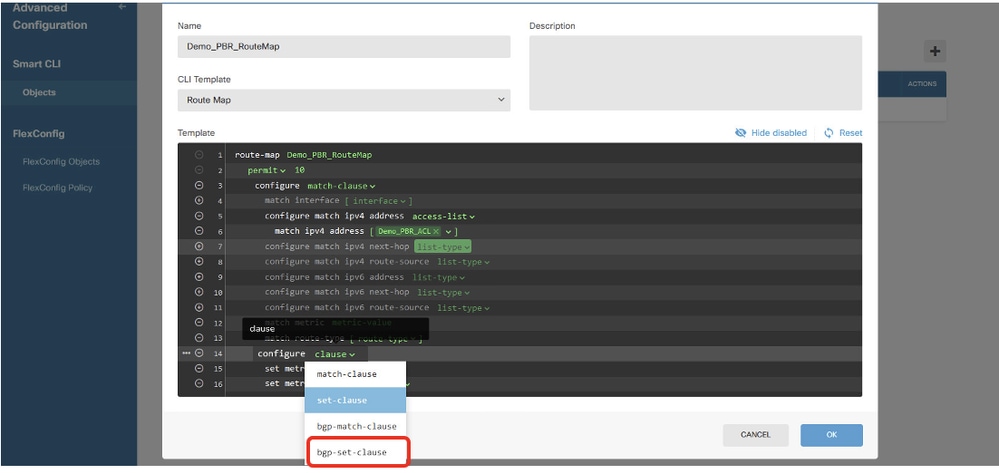999x473 pixels.
Task: Open FlexConfig Objects in the sidebar
Action: click(x=61, y=161)
